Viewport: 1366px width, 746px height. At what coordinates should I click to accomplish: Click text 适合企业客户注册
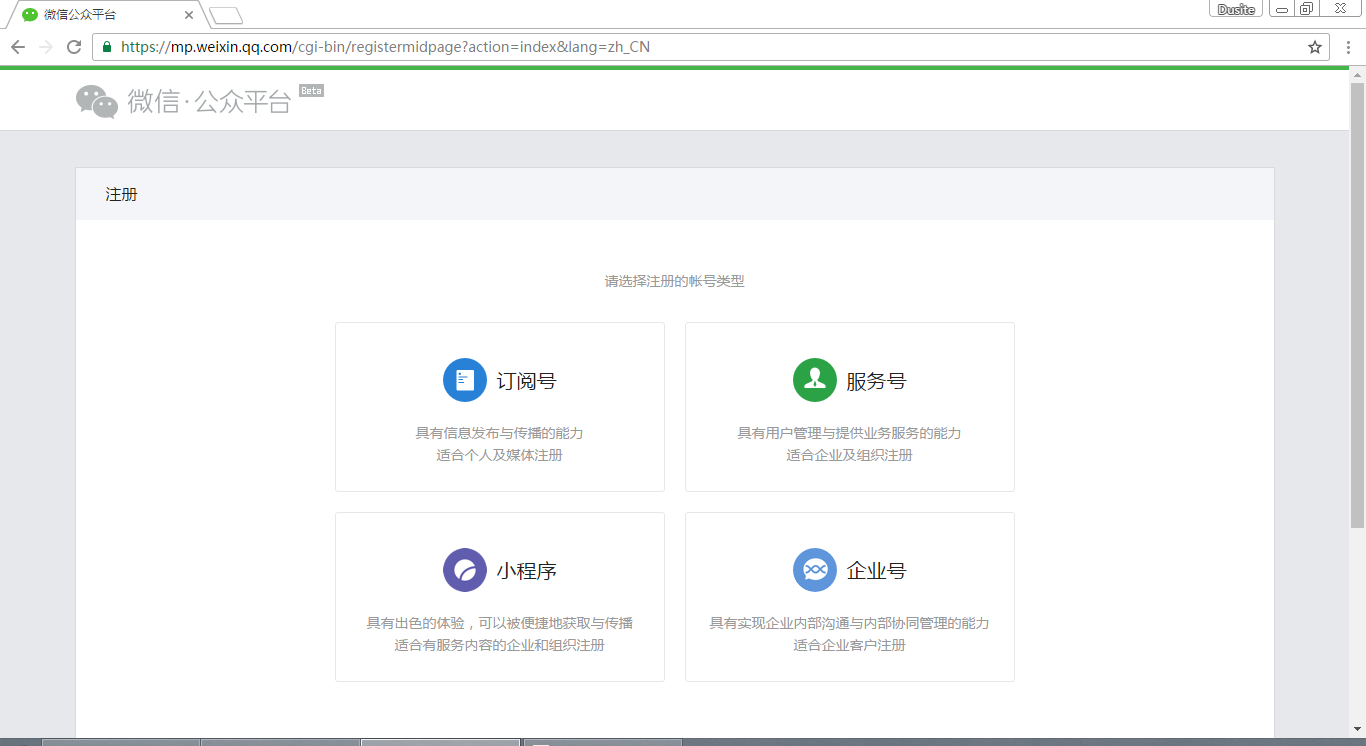(850, 645)
